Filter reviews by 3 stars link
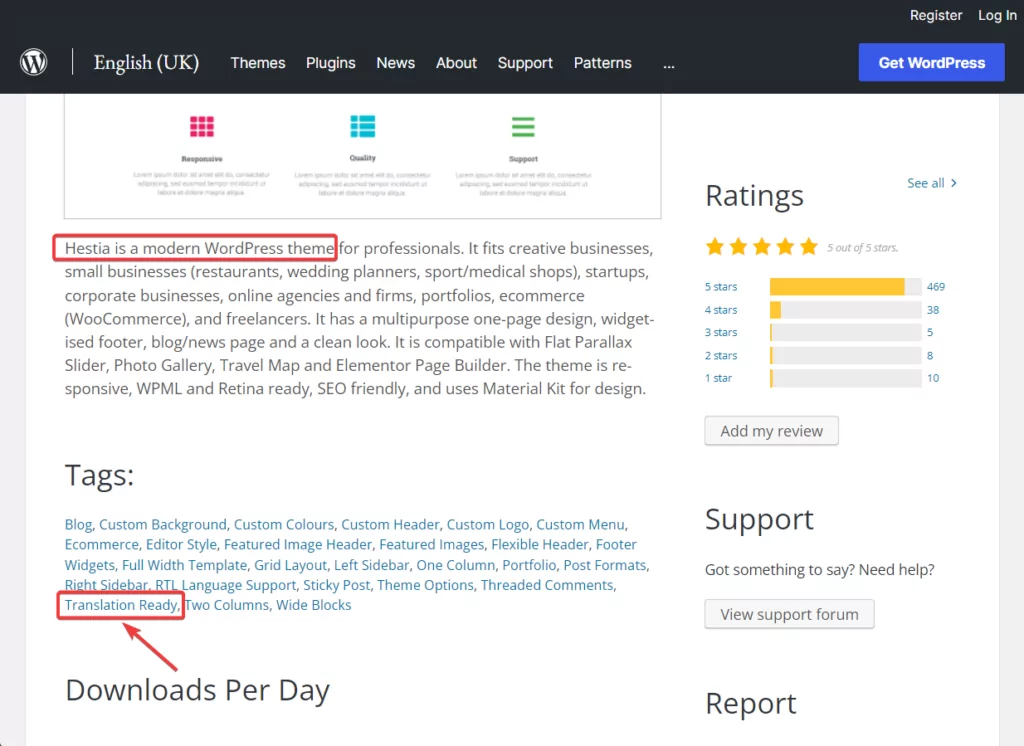Image resolution: width=1024 pixels, height=746 pixels. click(x=721, y=332)
